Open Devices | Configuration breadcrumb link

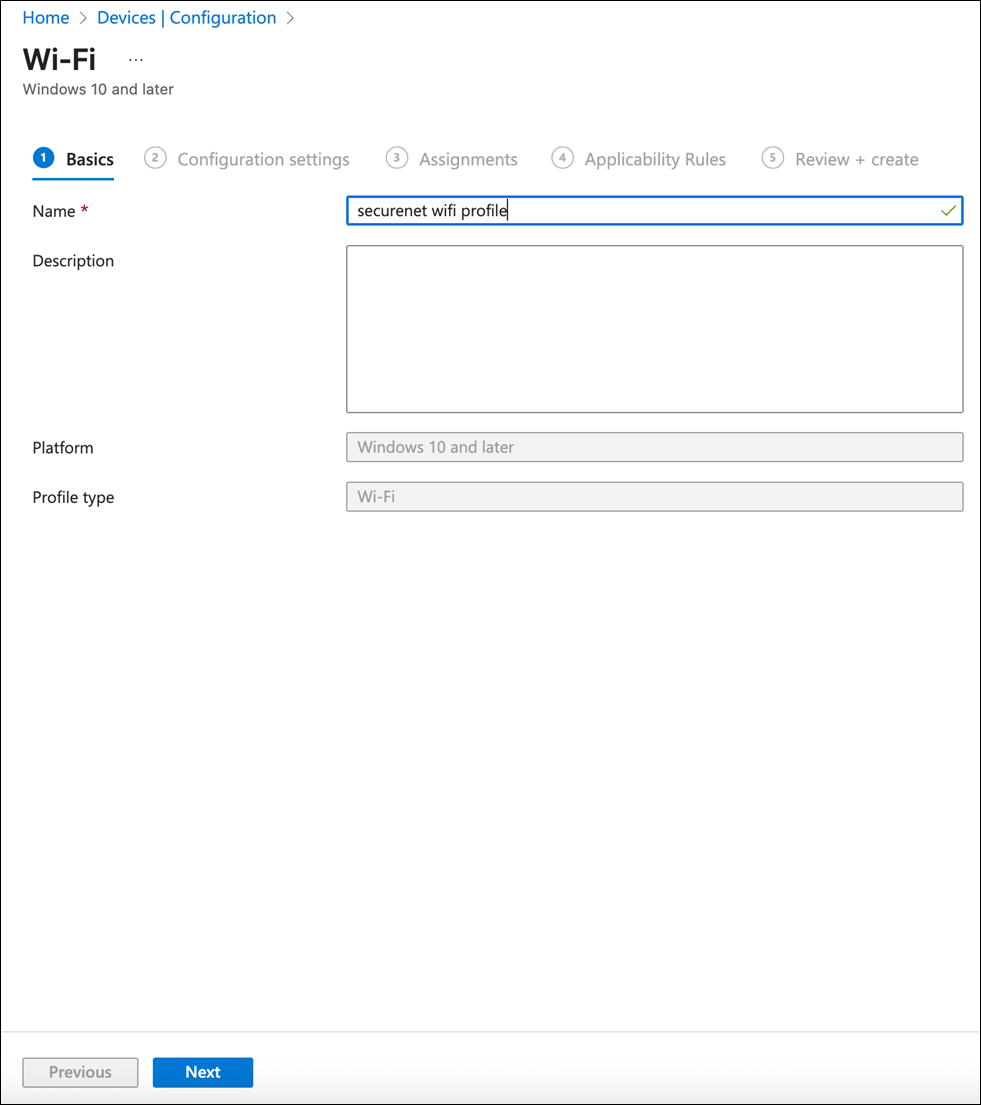(x=186, y=18)
